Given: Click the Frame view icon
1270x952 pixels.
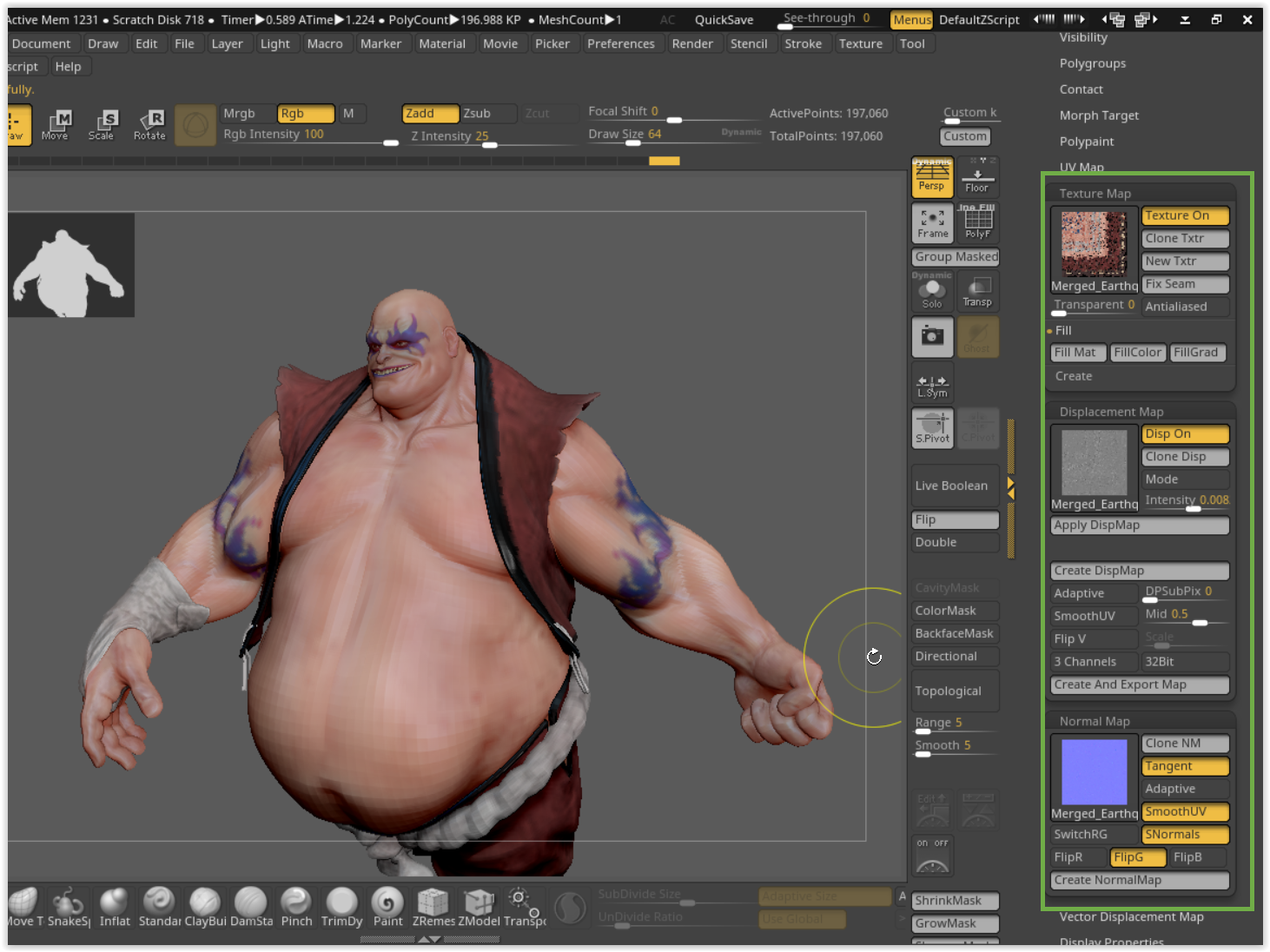Looking at the screenshot, I should [932, 222].
